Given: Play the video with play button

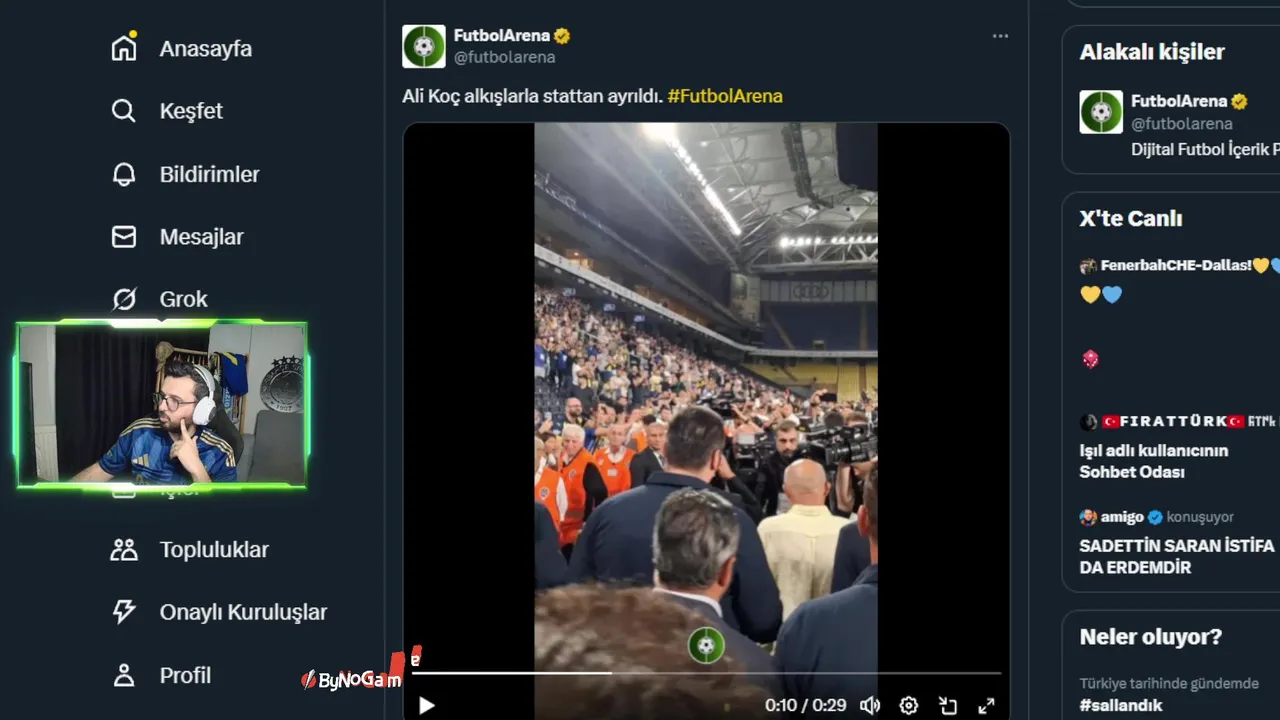Looking at the screenshot, I should pyautogui.click(x=427, y=705).
